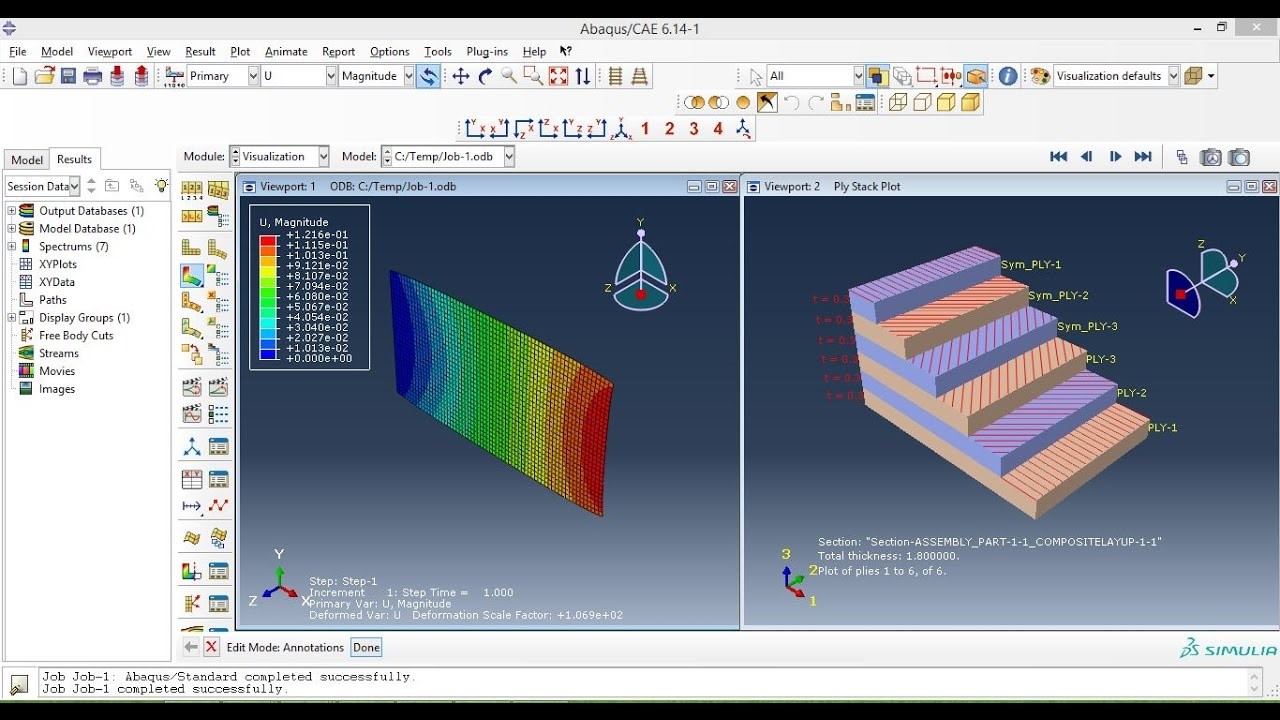
Task: Open the Viewport menu
Action: pos(110,52)
